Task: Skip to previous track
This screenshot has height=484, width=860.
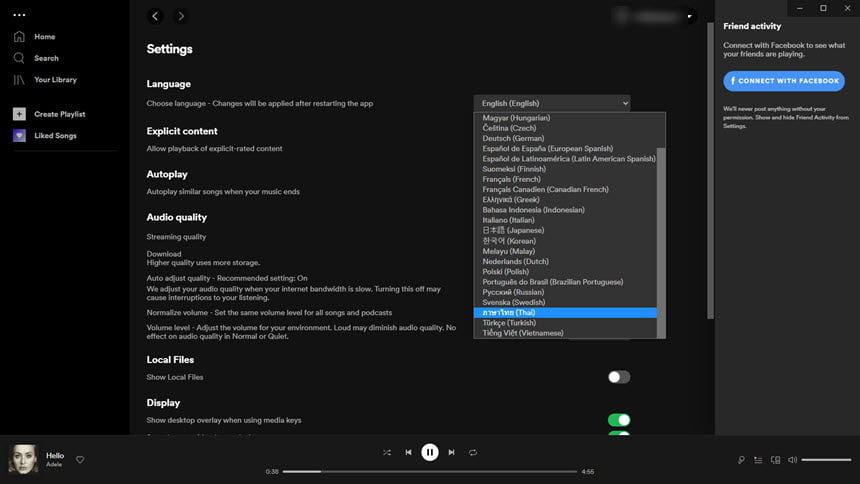Action: (408, 453)
